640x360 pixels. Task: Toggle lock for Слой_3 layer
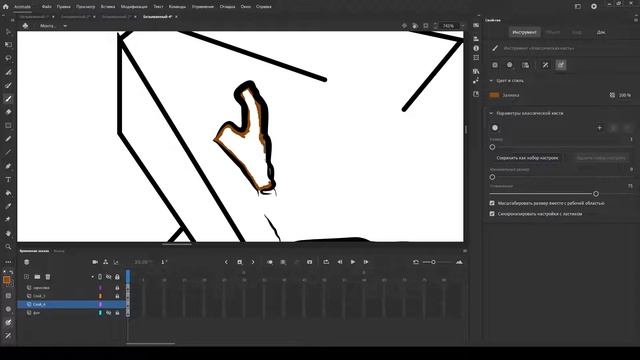click(117, 296)
